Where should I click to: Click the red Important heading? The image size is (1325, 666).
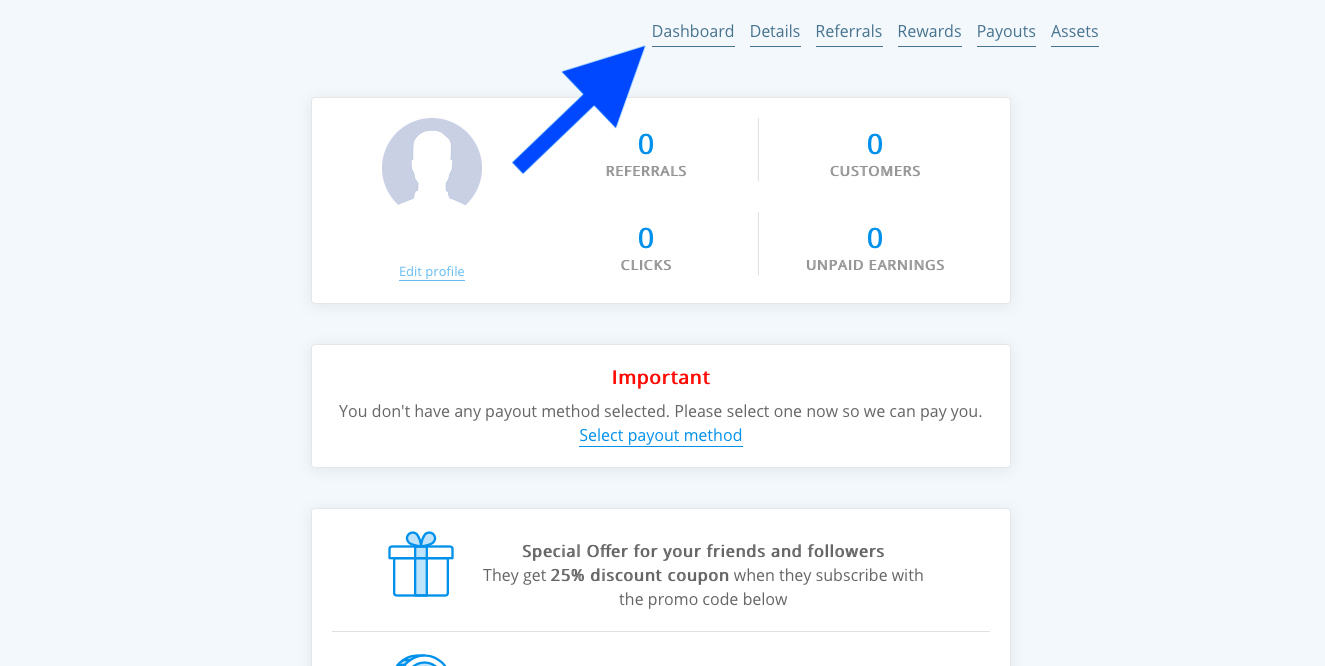(661, 378)
